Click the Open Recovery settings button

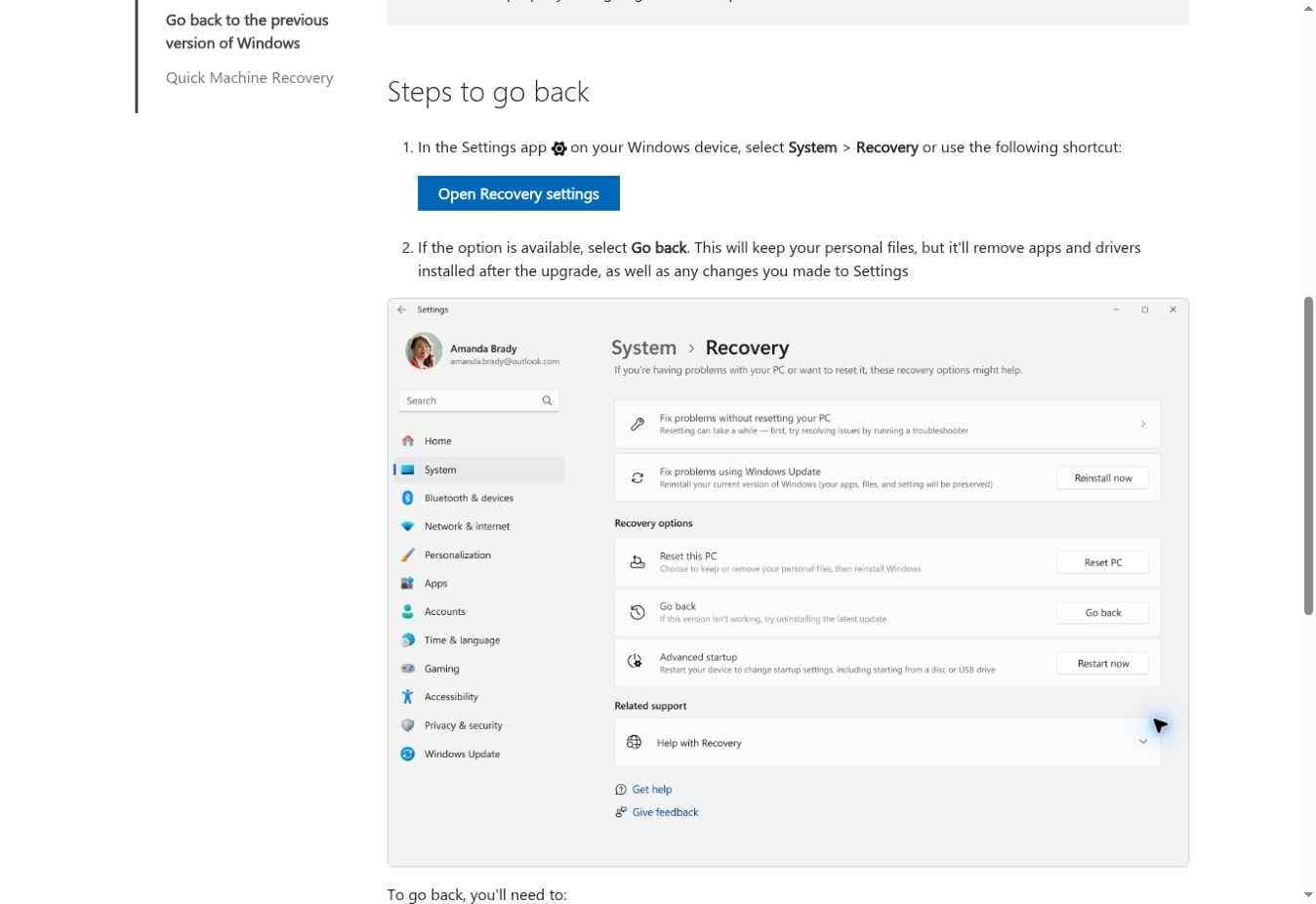point(518,193)
